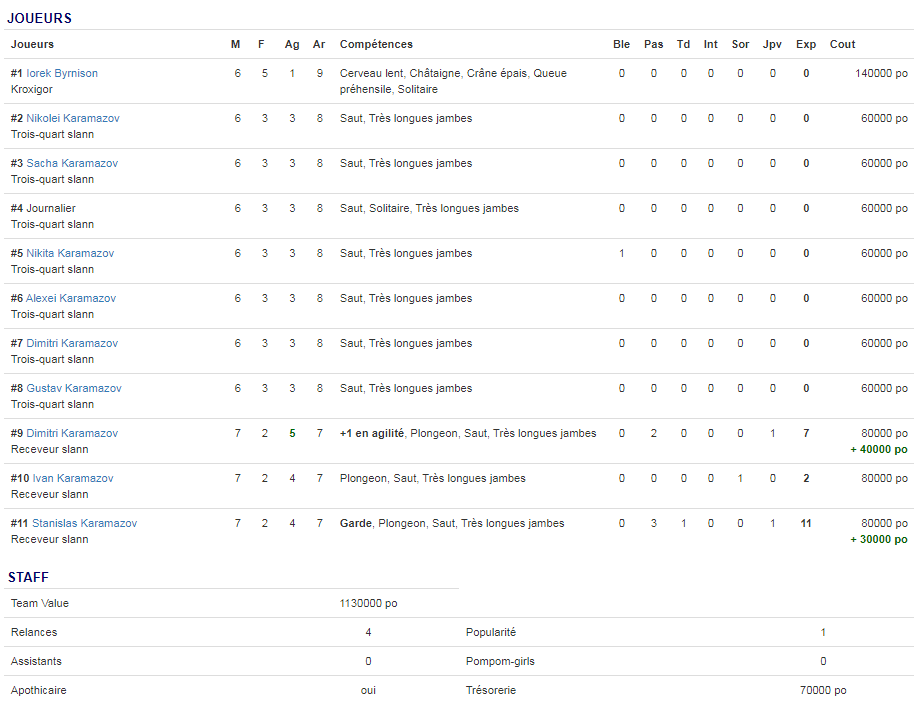
Task: Click the Nikolei Karamazov player link
Action: (x=72, y=118)
